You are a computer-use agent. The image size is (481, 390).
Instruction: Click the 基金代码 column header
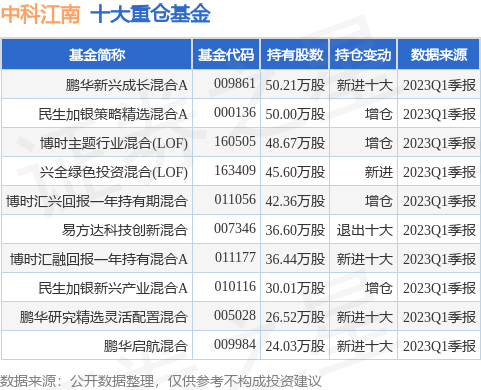226,55
